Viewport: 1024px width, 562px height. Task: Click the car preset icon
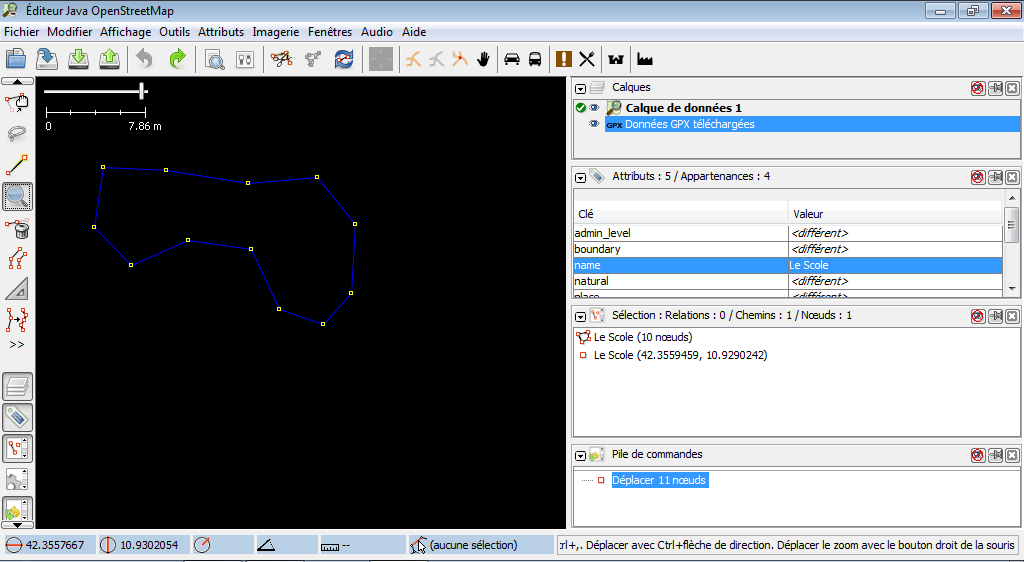[512, 59]
